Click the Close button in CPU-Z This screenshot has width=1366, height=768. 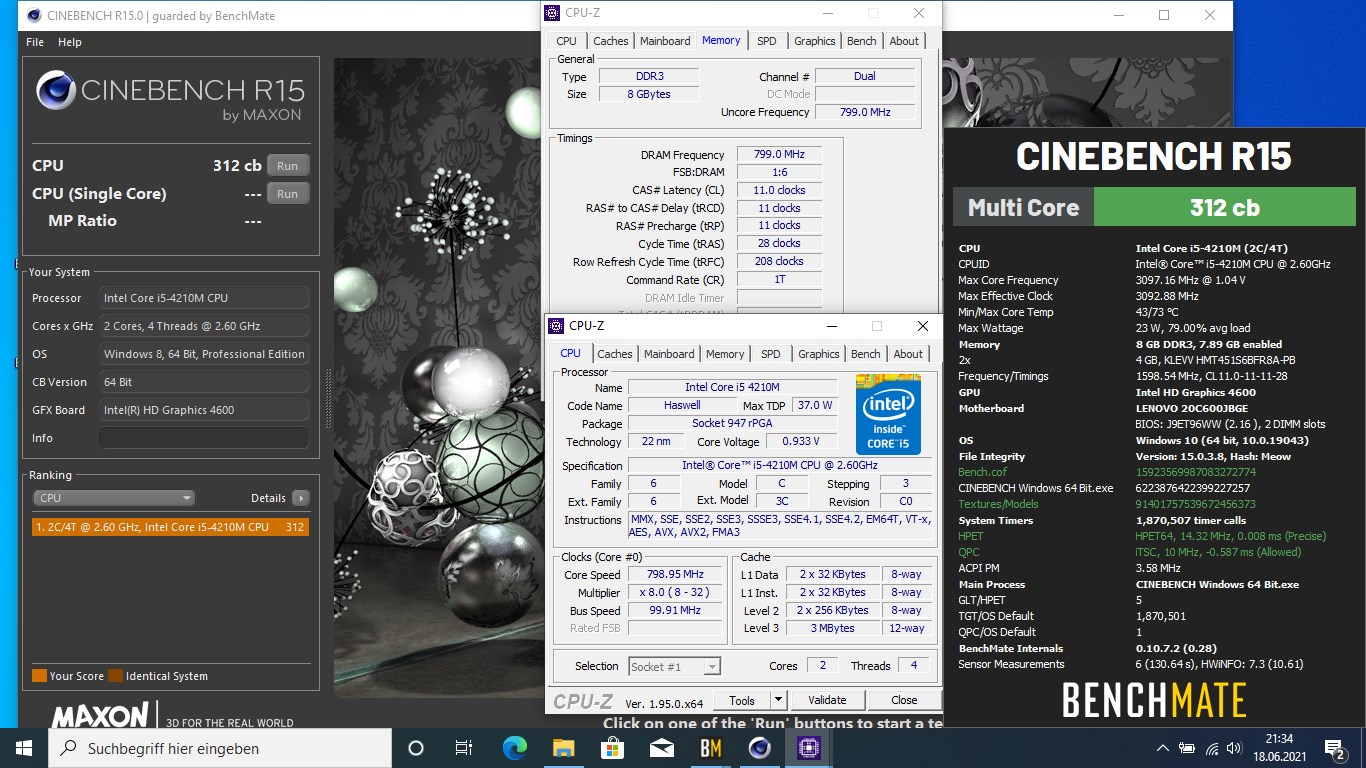(904, 700)
